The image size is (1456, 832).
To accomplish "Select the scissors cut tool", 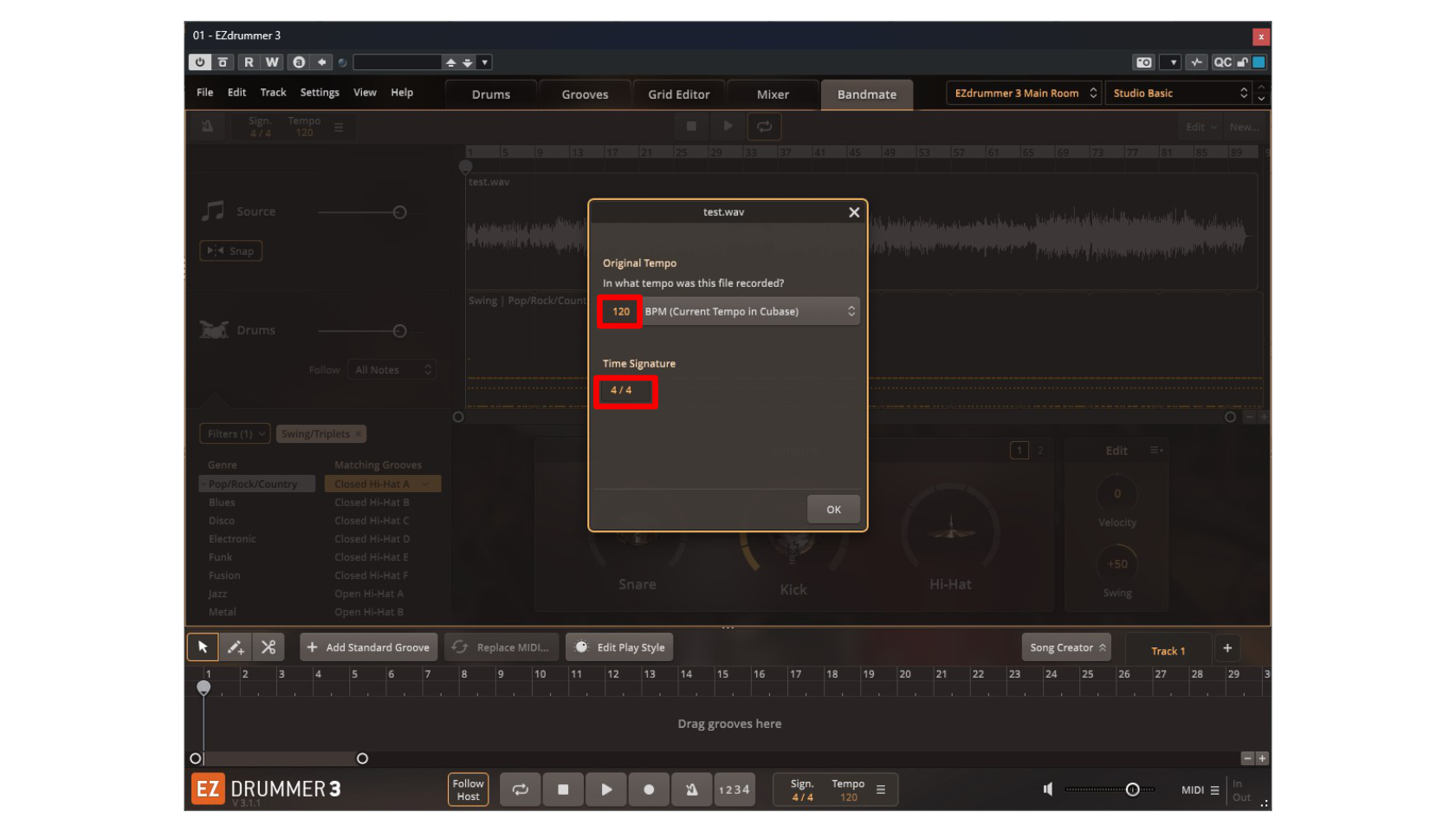I will click(269, 647).
